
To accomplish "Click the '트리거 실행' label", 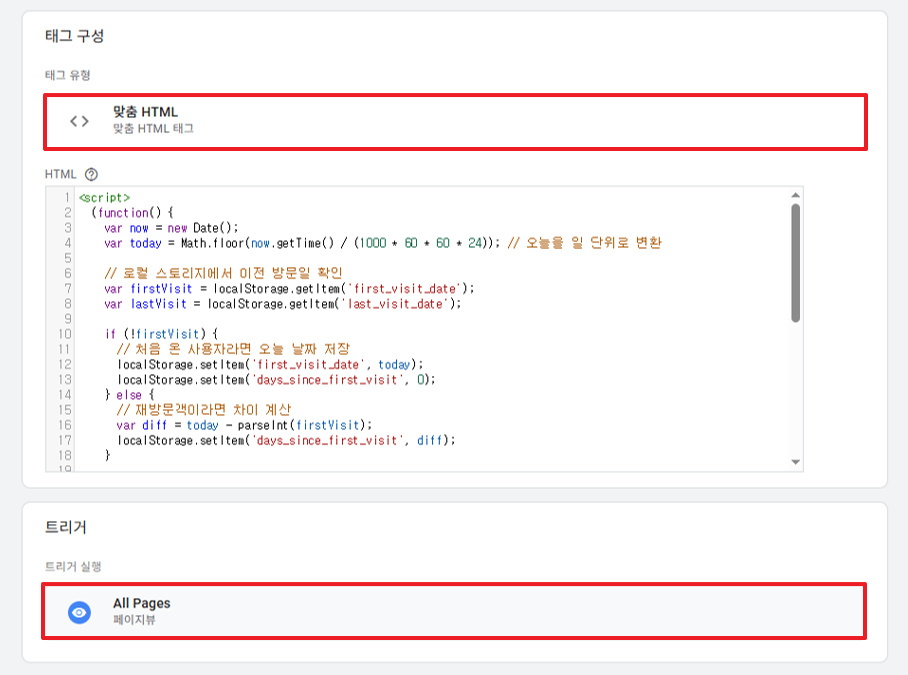I will coord(73,566).
